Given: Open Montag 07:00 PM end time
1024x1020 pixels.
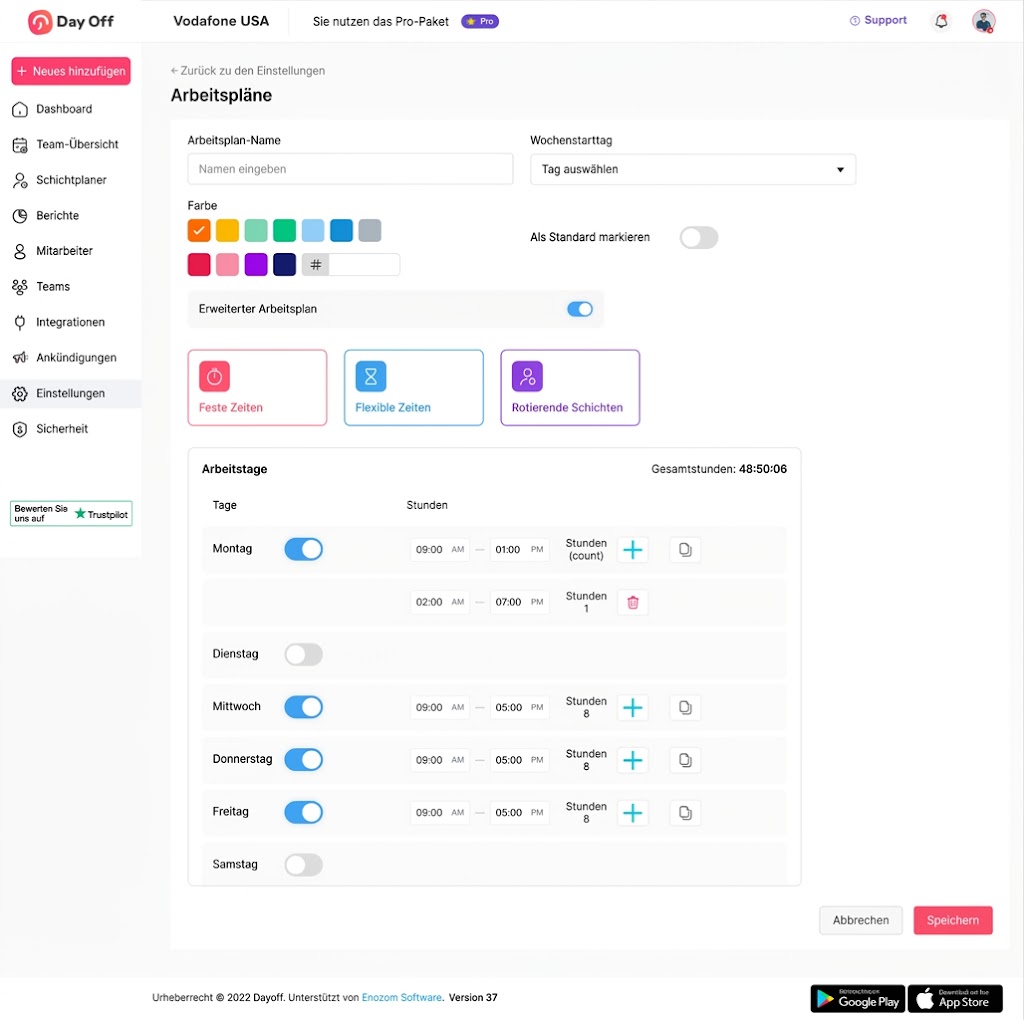Looking at the screenshot, I should tap(519, 602).
